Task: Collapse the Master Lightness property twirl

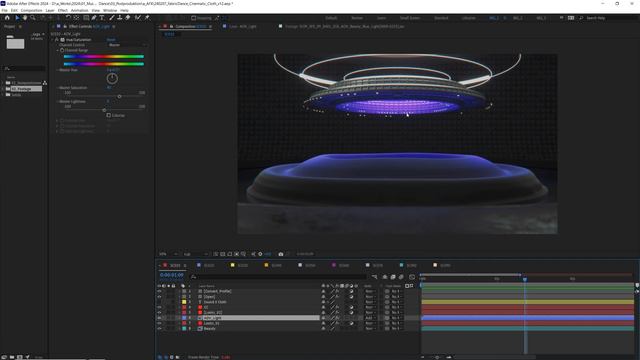Action: tap(57, 102)
